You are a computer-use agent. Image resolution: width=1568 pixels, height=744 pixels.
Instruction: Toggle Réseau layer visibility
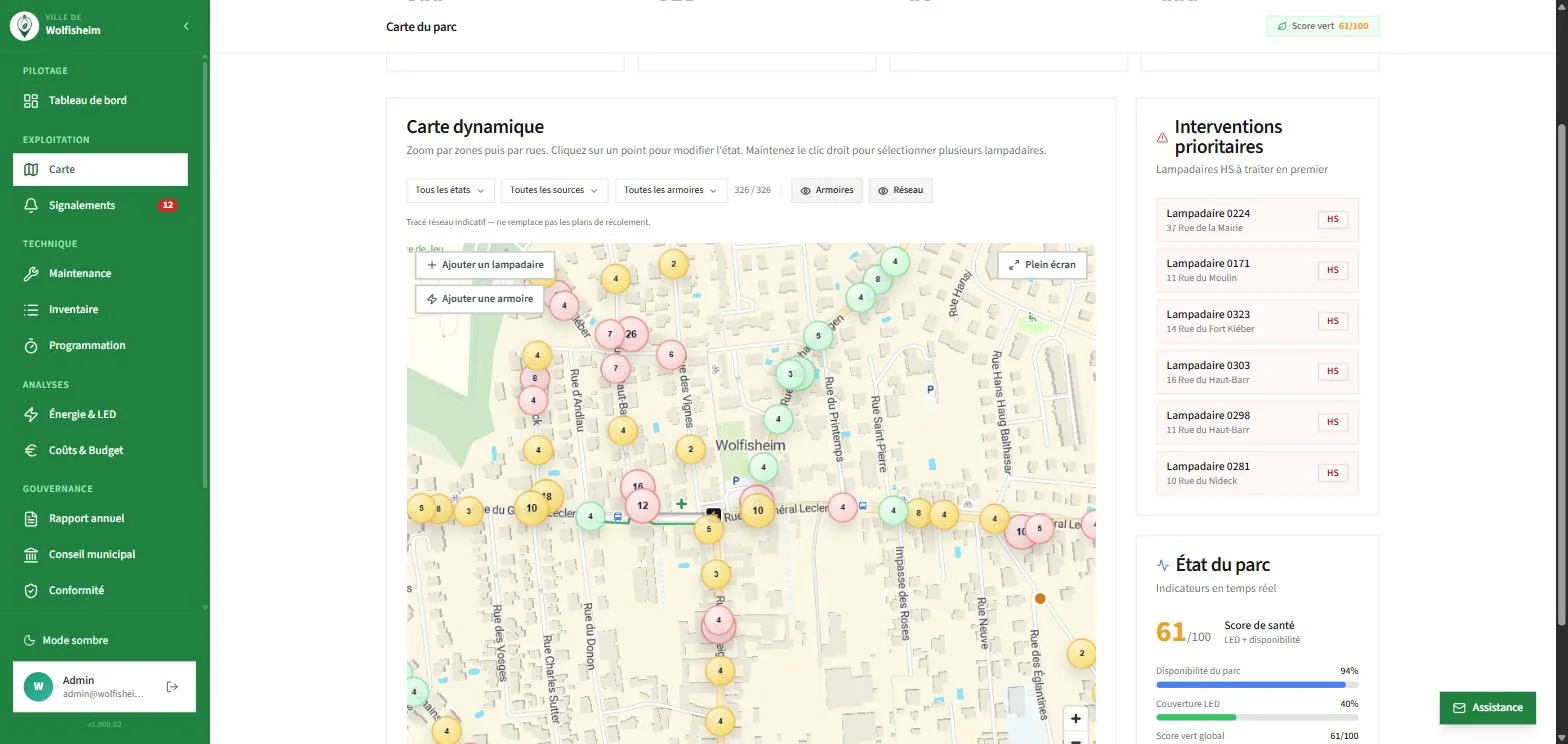point(900,190)
